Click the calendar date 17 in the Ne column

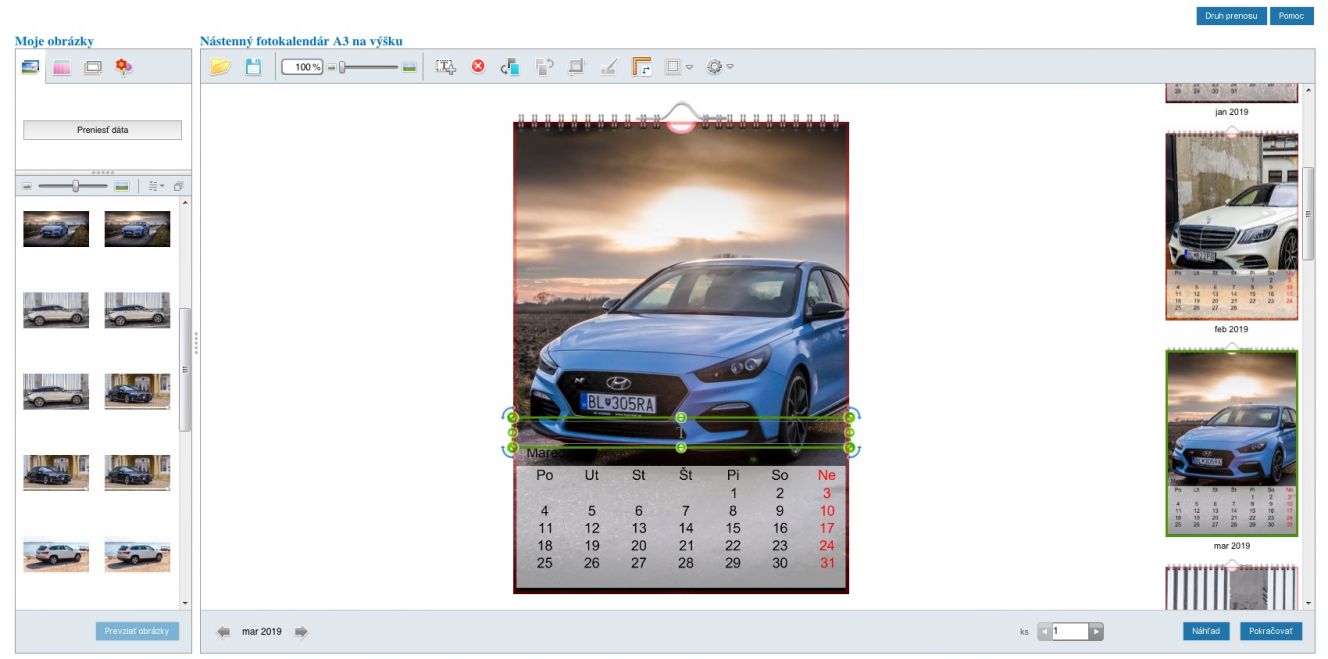click(827, 528)
